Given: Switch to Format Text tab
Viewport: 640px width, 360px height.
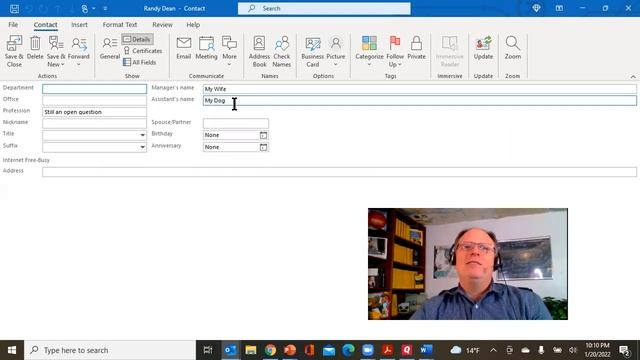Looking at the screenshot, I should click(x=120, y=24).
